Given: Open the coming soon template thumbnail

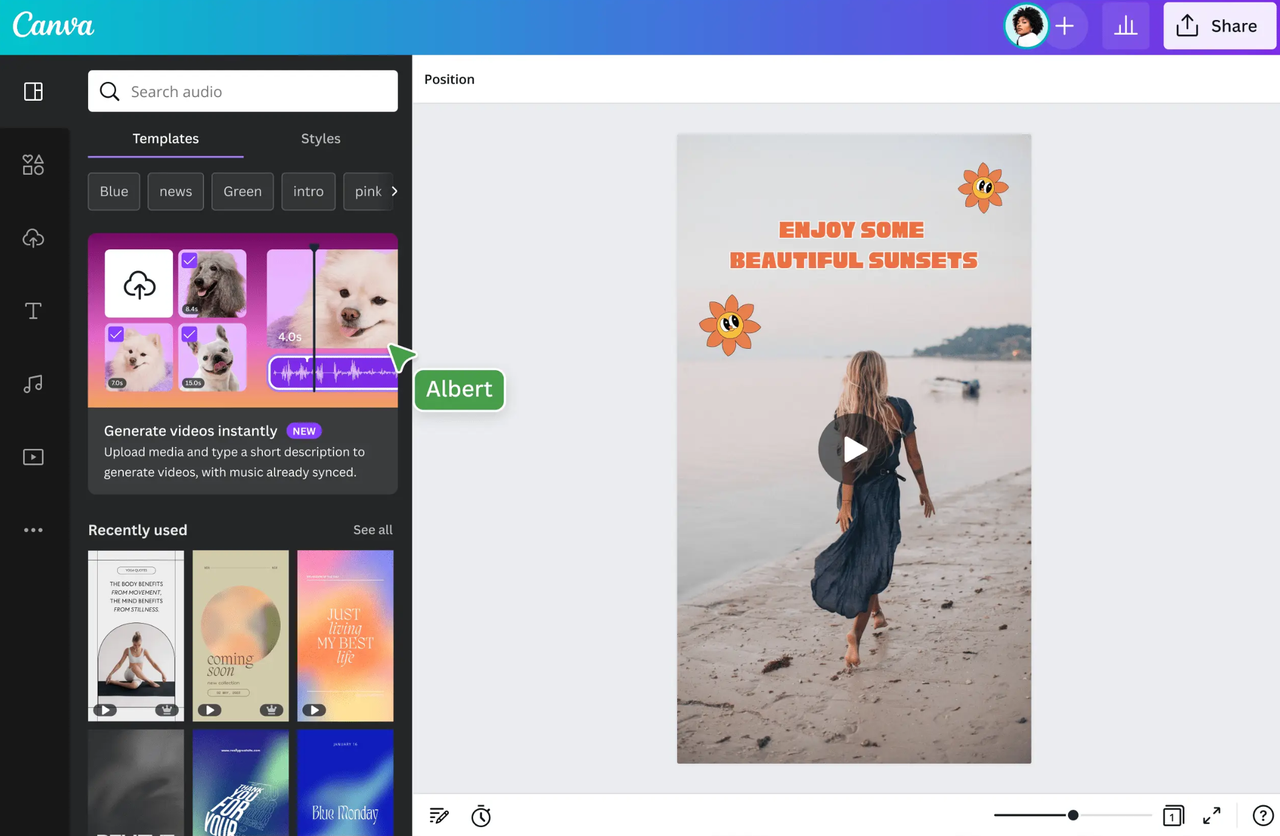Looking at the screenshot, I should click(241, 635).
